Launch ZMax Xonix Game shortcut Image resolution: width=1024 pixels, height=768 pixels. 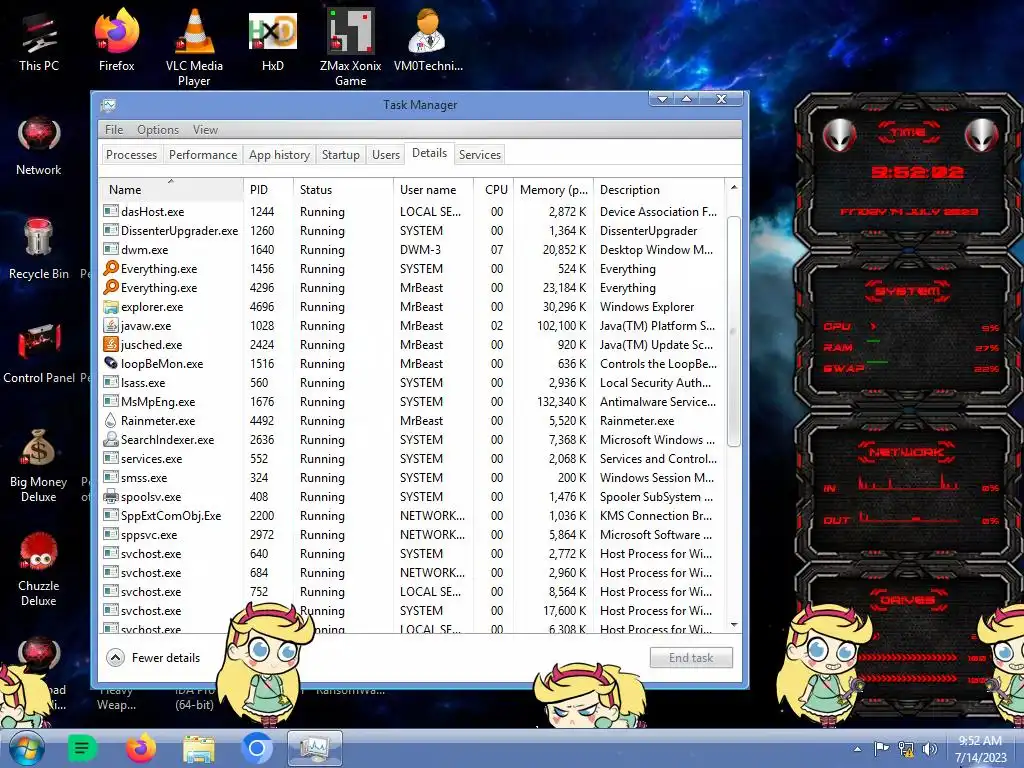click(351, 48)
